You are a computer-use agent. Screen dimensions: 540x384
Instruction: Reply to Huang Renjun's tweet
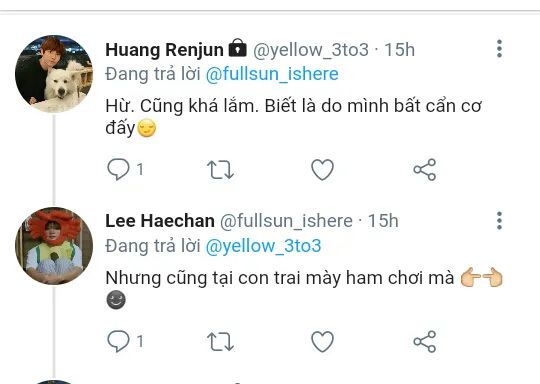(x=118, y=169)
